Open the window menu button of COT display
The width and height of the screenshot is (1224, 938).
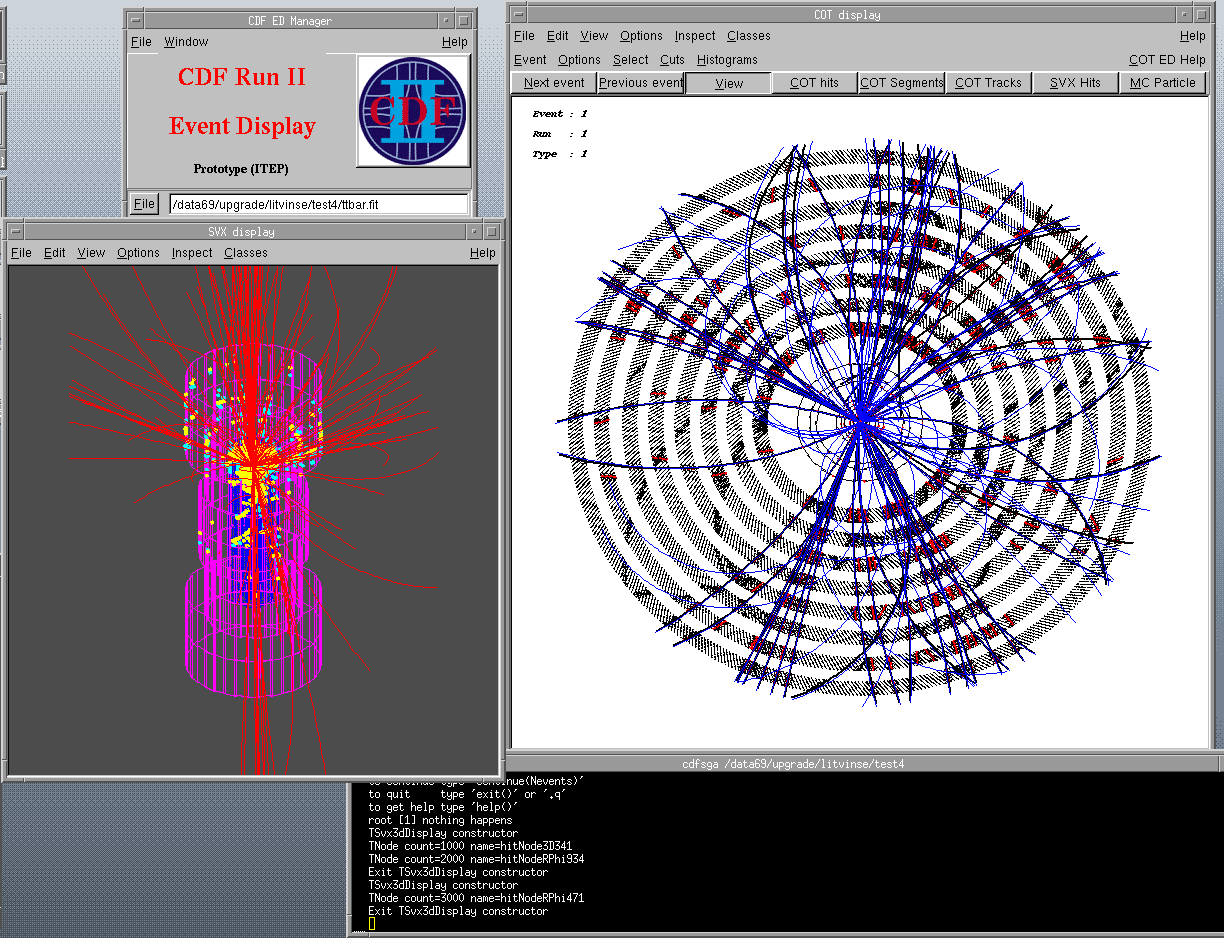coord(520,15)
